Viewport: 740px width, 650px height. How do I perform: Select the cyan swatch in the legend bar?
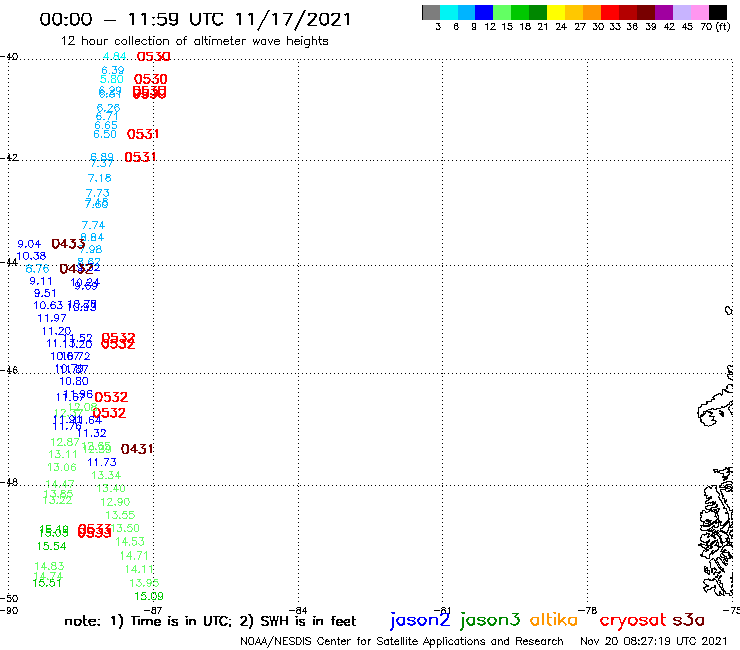tap(449, 12)
